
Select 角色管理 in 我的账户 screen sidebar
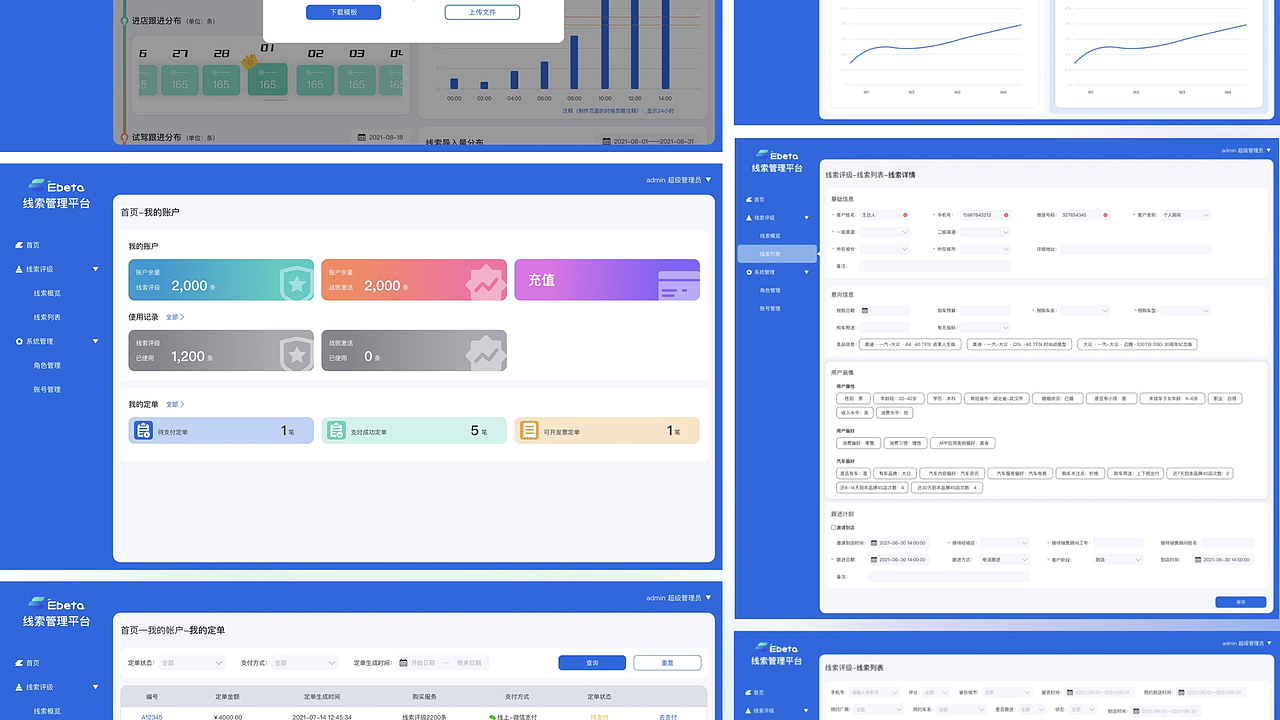click(x=47, y=365)
